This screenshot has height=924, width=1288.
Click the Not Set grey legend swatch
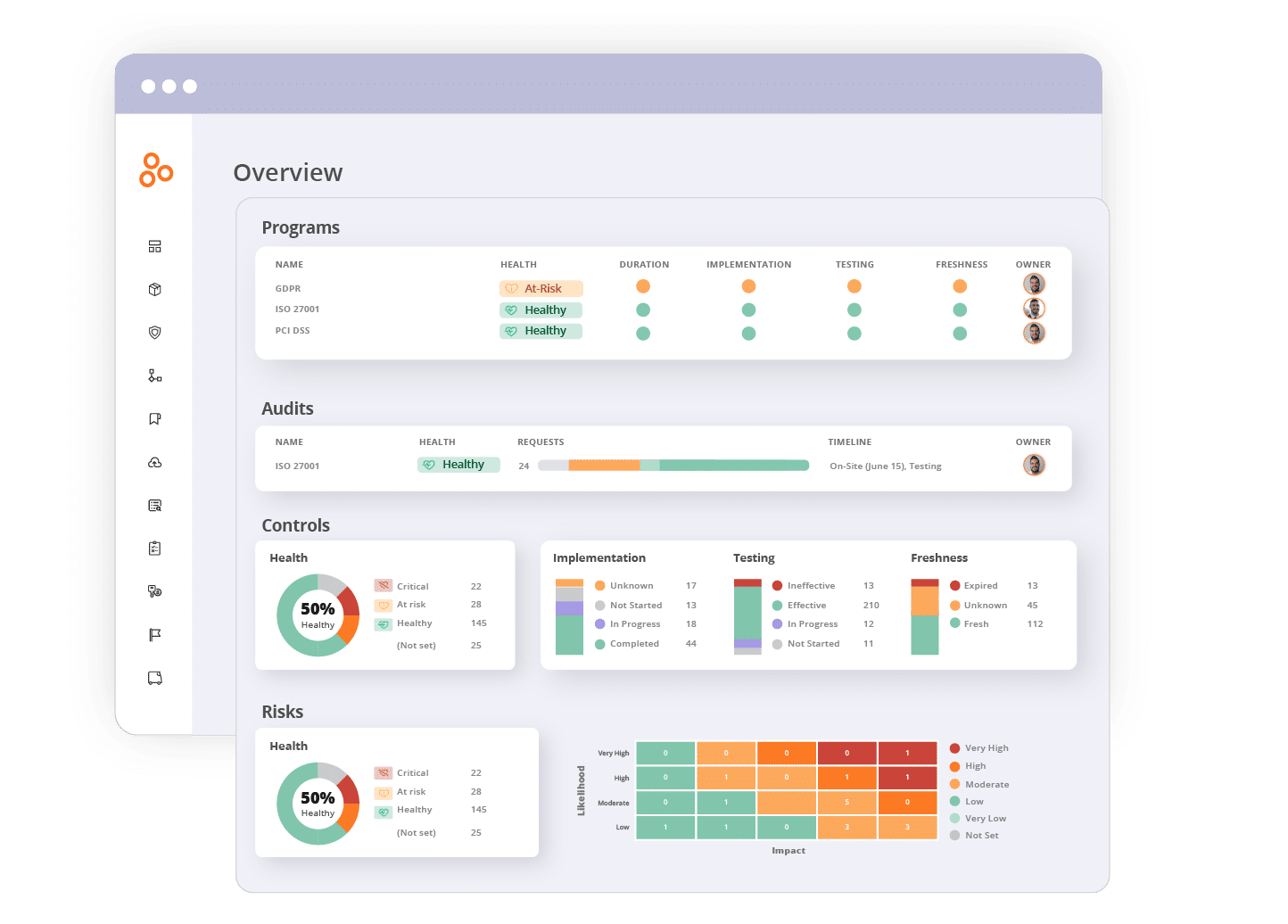click(955, 836)
